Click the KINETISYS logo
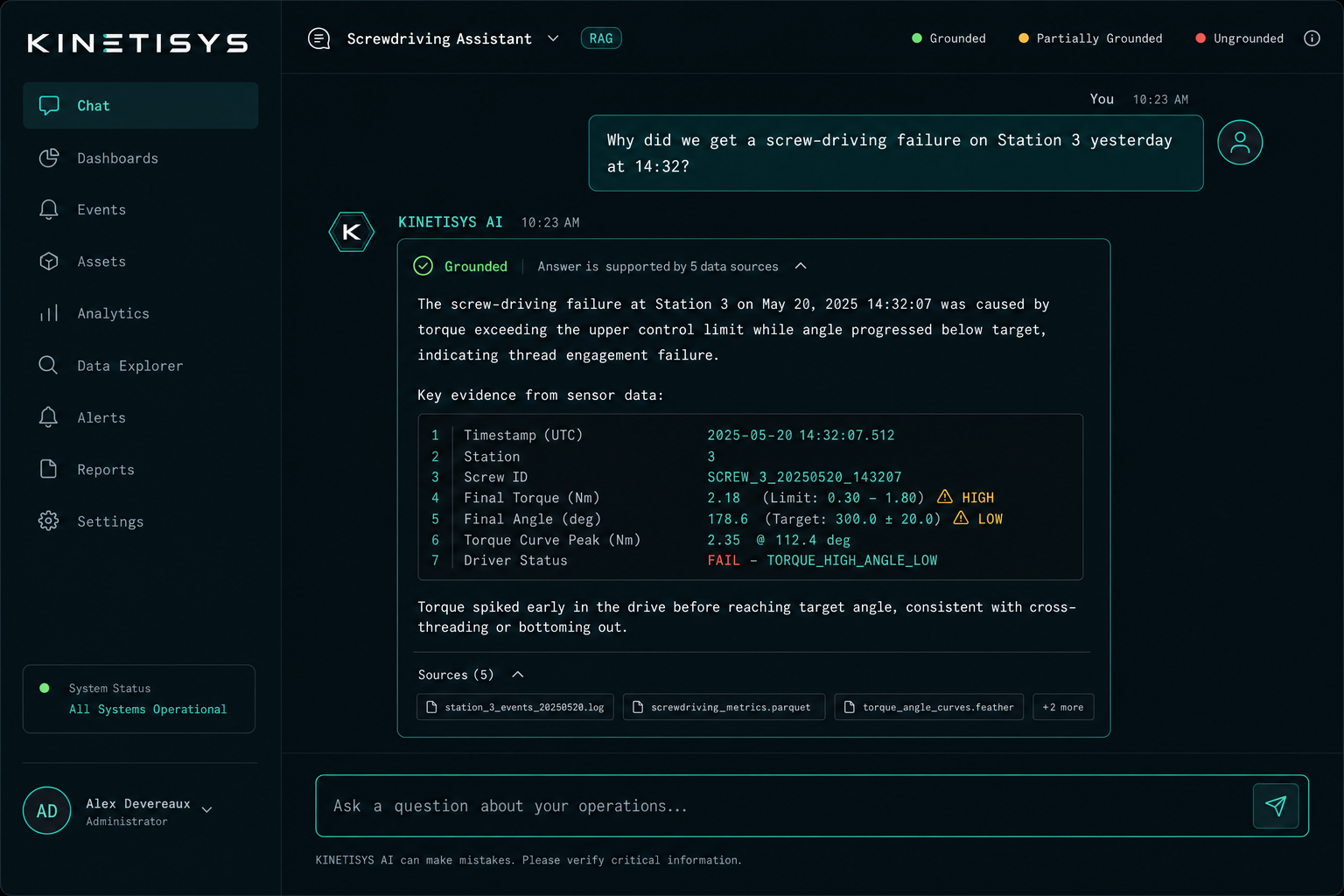 point(137,43)
